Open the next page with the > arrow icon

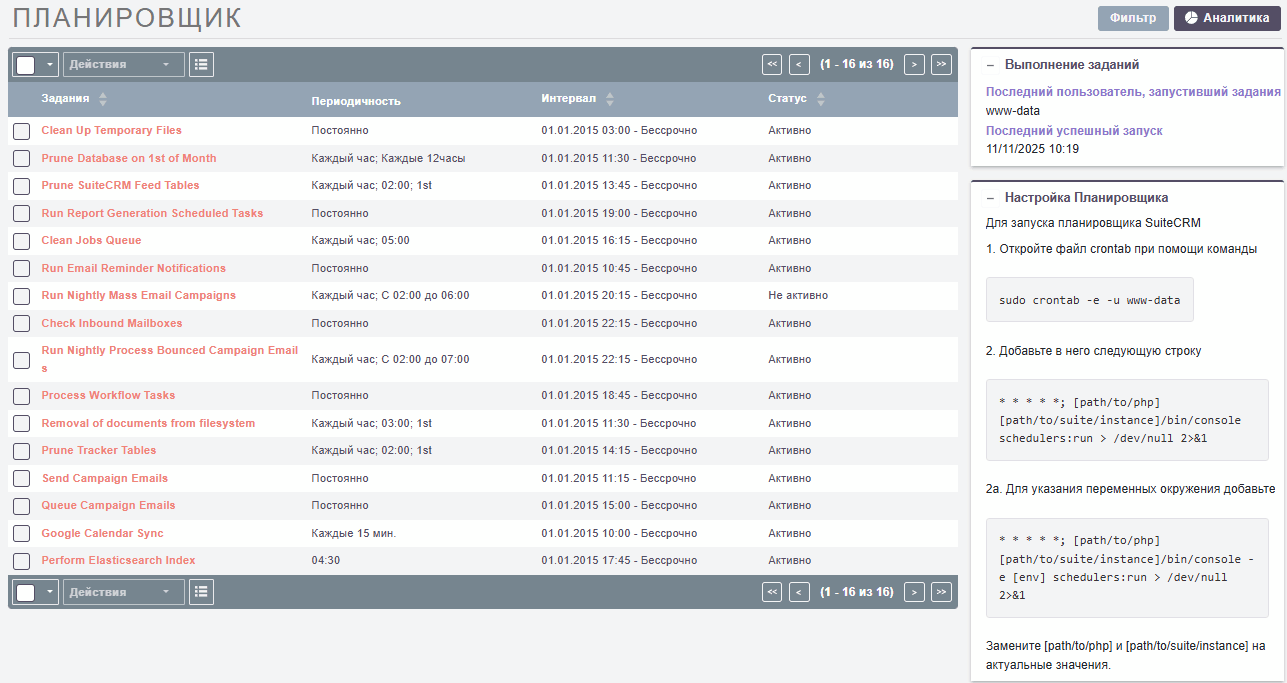pos(914,64)
